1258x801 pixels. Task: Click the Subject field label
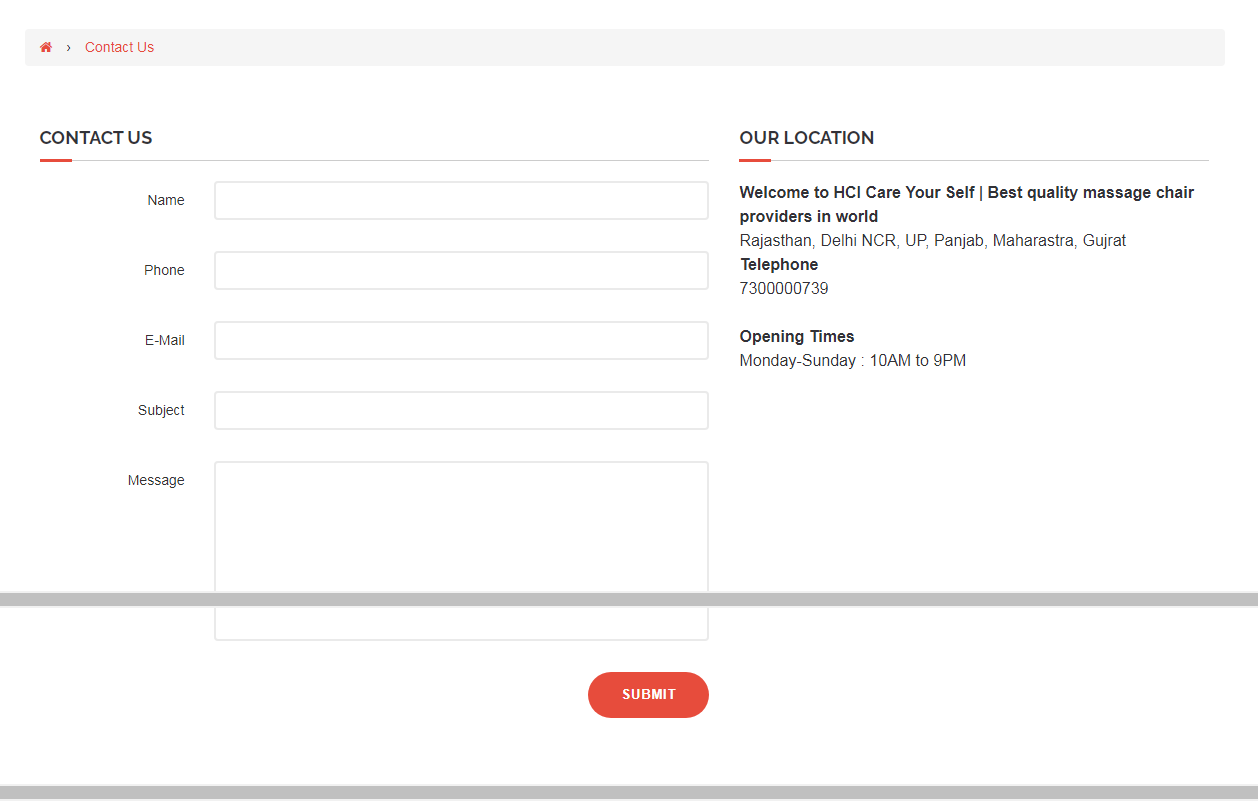pos(161,410)
